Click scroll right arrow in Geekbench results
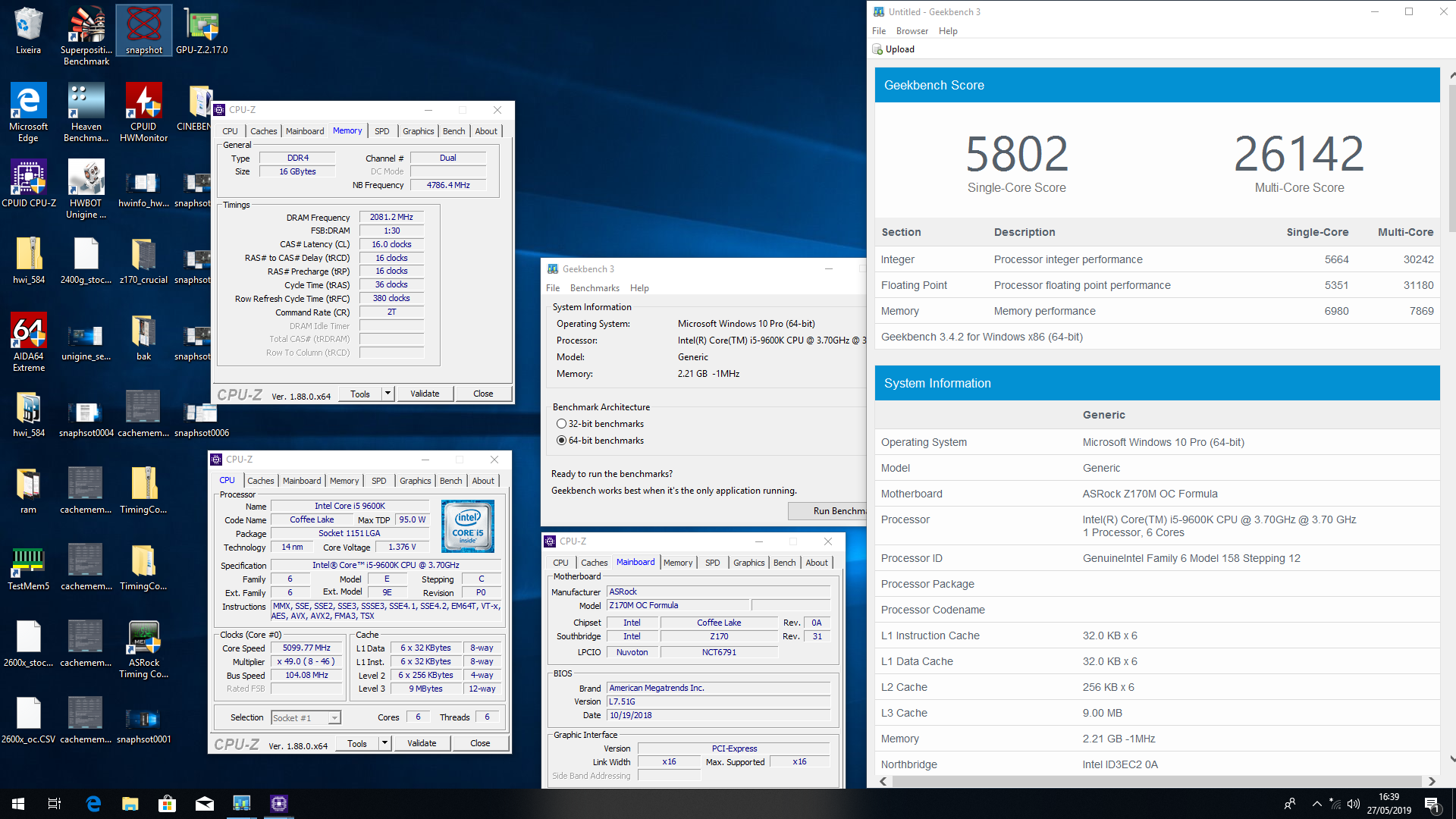The image size is (1456, 819). [x=1432, y=781]
